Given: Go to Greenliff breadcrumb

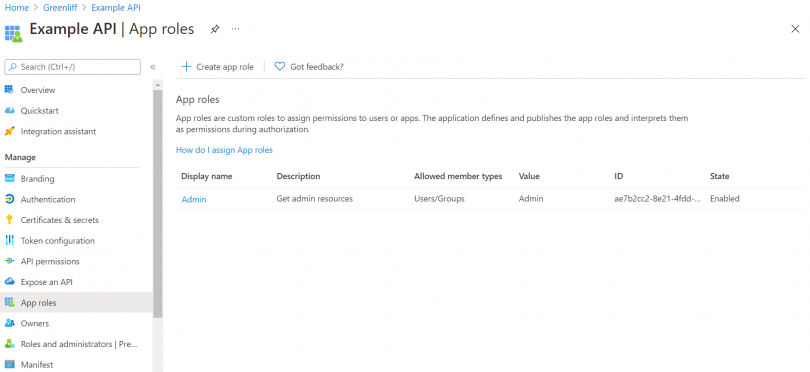Looking at the screenshot, I should tap(60, 8).
